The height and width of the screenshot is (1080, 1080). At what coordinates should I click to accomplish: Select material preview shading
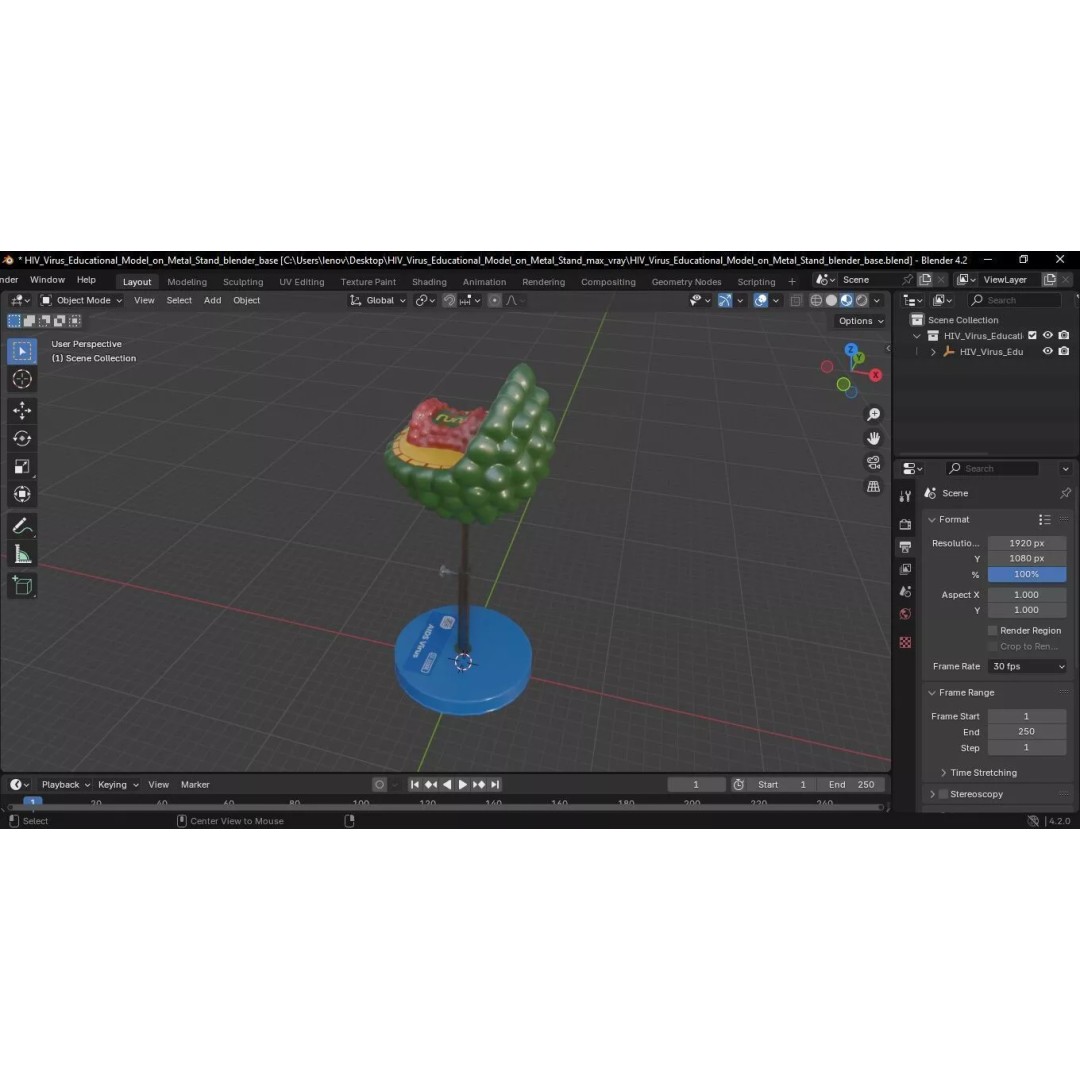click(847, 300)
